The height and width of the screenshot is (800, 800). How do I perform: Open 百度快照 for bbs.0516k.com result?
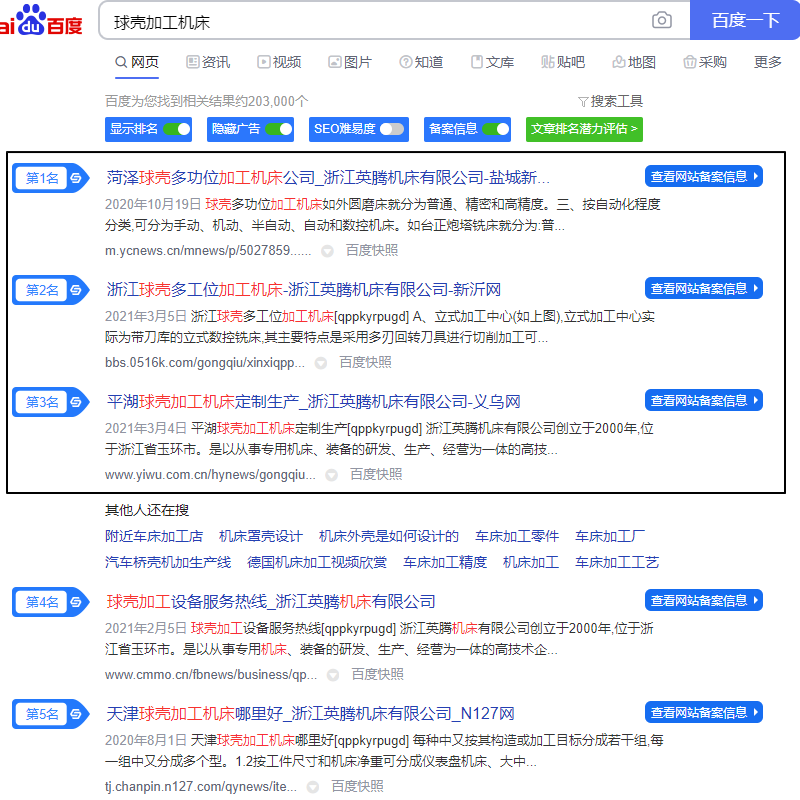365,362
